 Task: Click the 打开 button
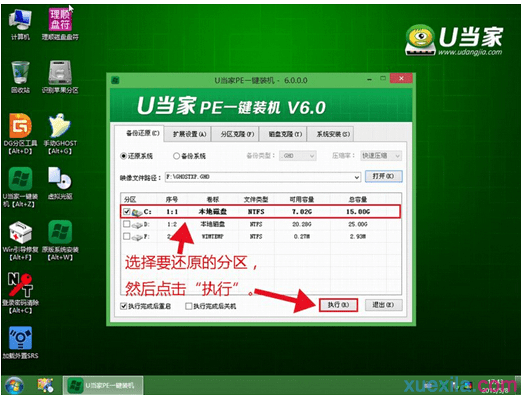(x=383, y=176)
